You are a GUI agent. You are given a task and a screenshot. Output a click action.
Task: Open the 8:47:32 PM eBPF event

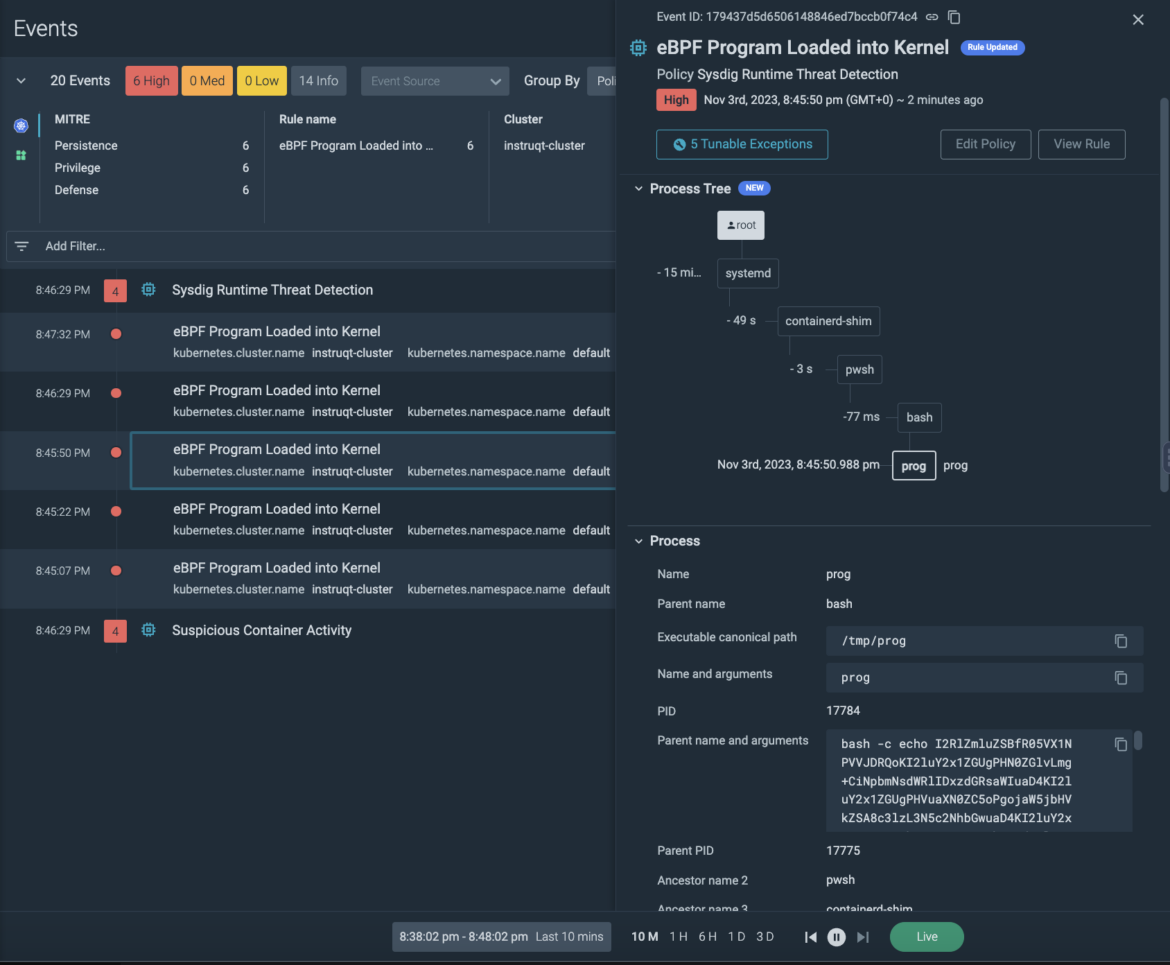(373, 342)
